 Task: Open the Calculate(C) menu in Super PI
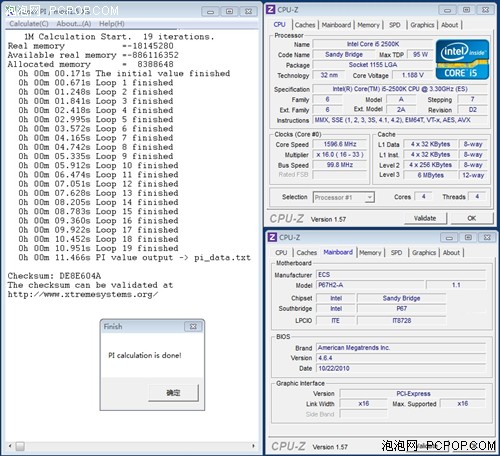tap(29, 24)
